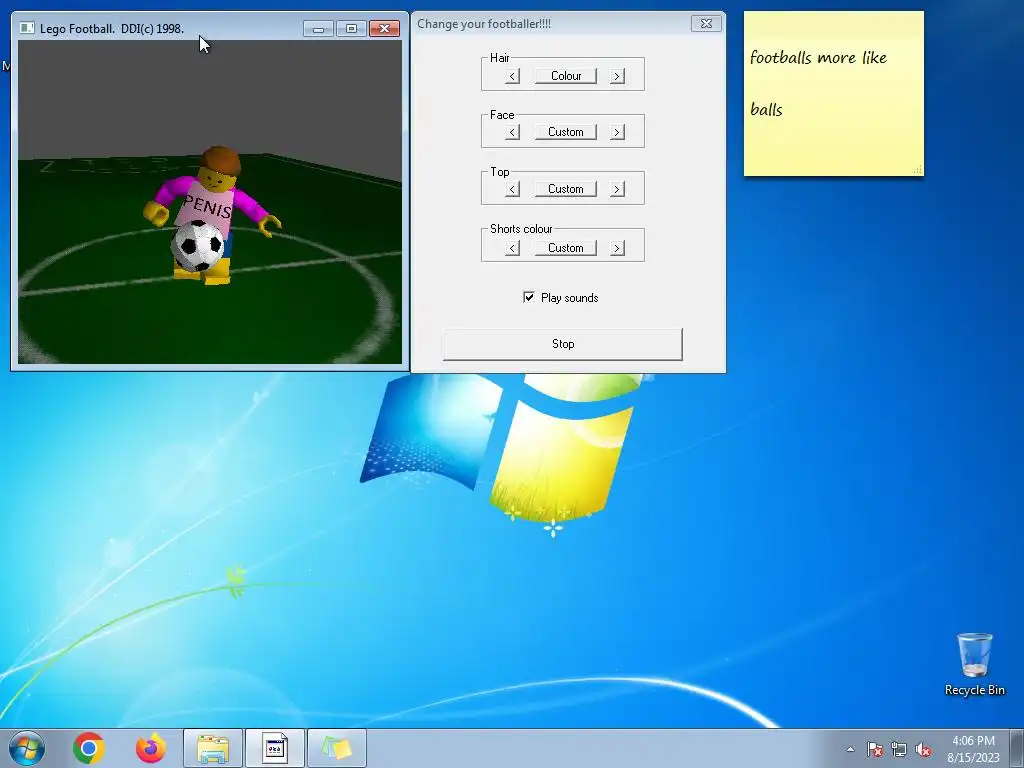This screenshot has width=1024, height=768.
Task: Click the Stop button
Action: [x=563, y=344]
